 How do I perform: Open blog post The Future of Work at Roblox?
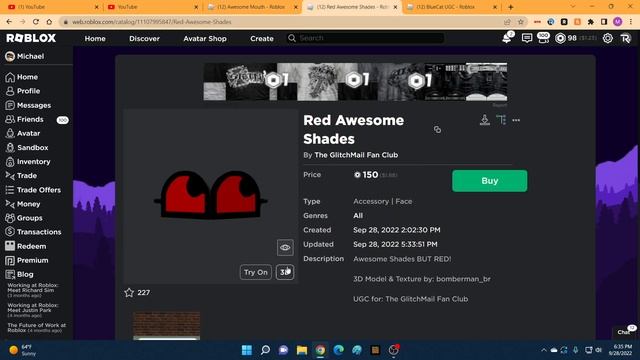click(36, 327)
